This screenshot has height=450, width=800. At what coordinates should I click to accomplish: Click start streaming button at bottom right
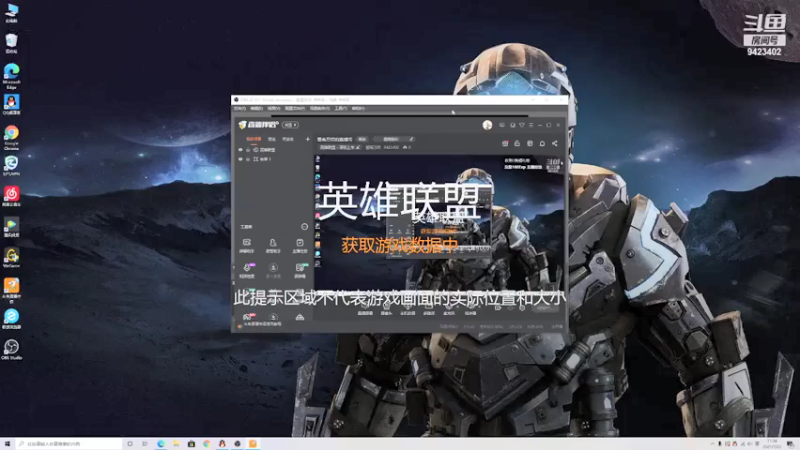click(543, 308)
